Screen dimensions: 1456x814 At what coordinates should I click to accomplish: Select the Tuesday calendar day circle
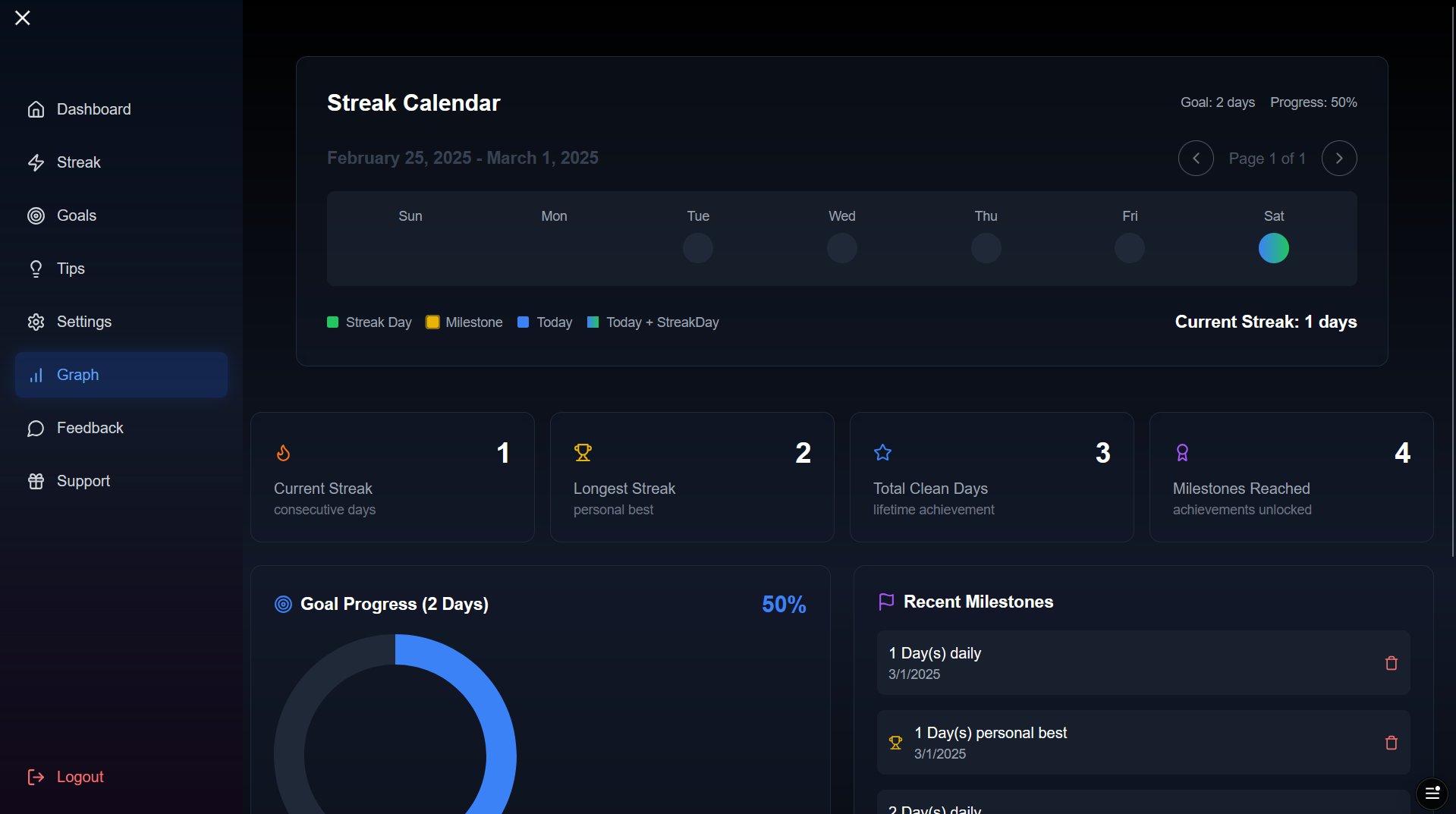[698, 248]
